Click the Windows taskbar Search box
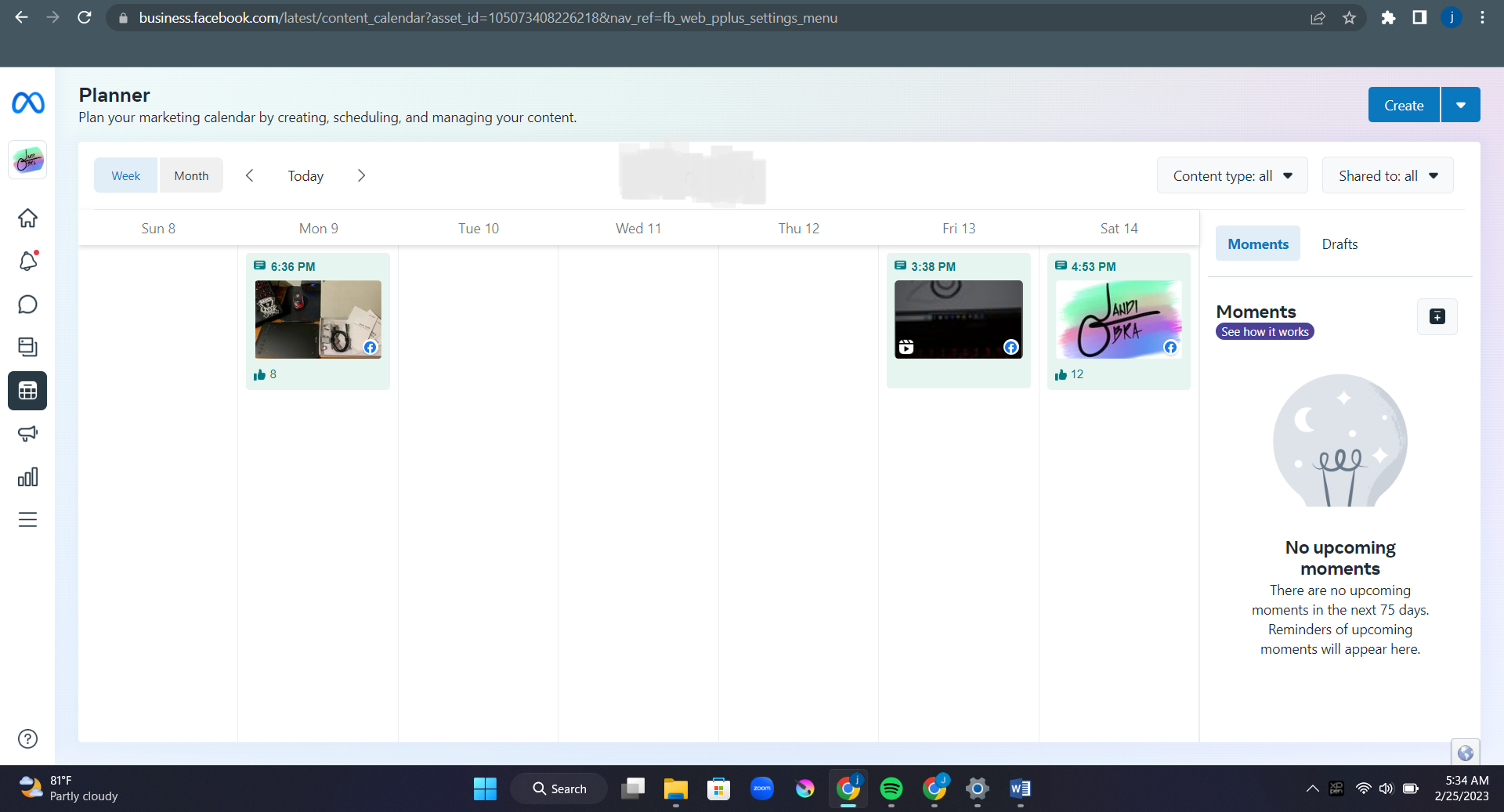Viewport: 1504px width, 812px height. (x=559, y=789)
